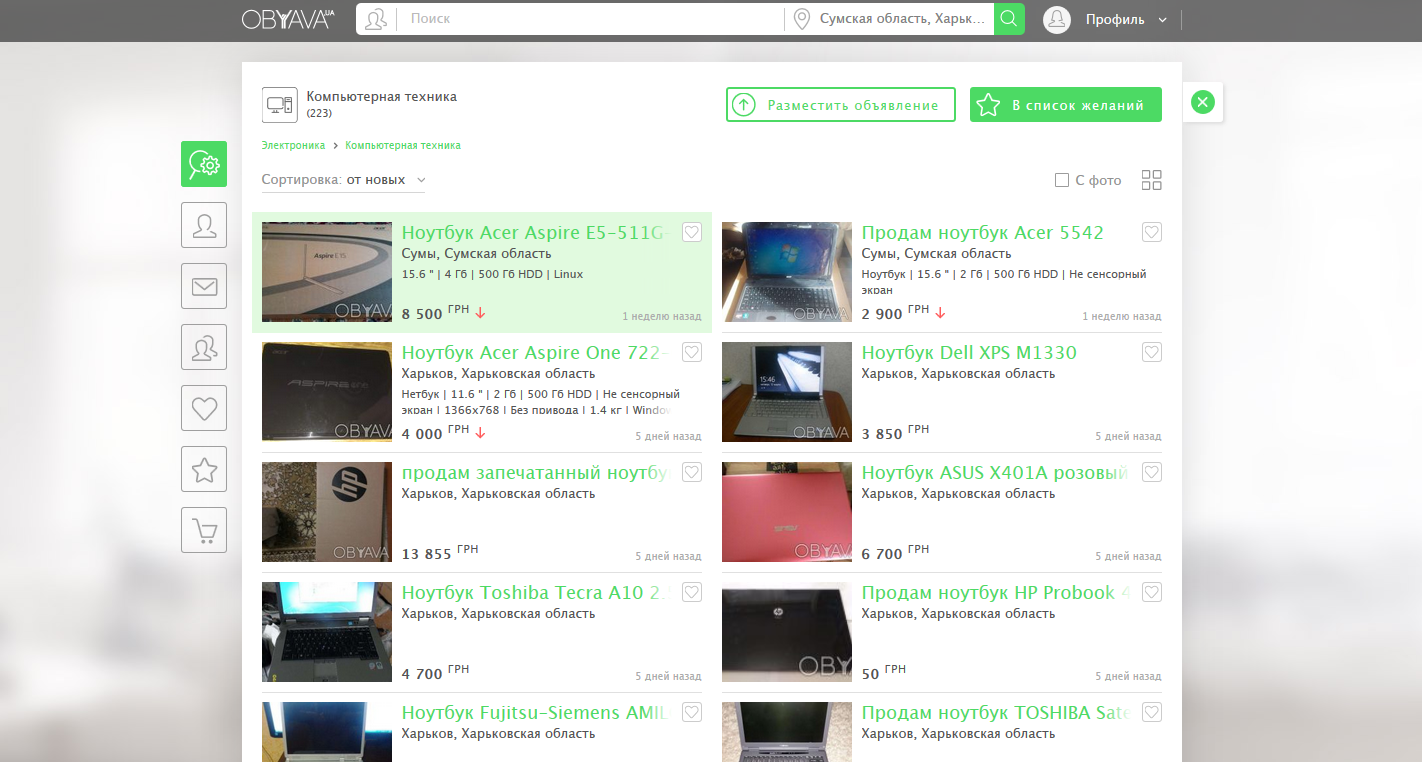The image size is (1422, 762).
Task: Open the favorites heart sidebar icon
Action: tap(204, 408)
